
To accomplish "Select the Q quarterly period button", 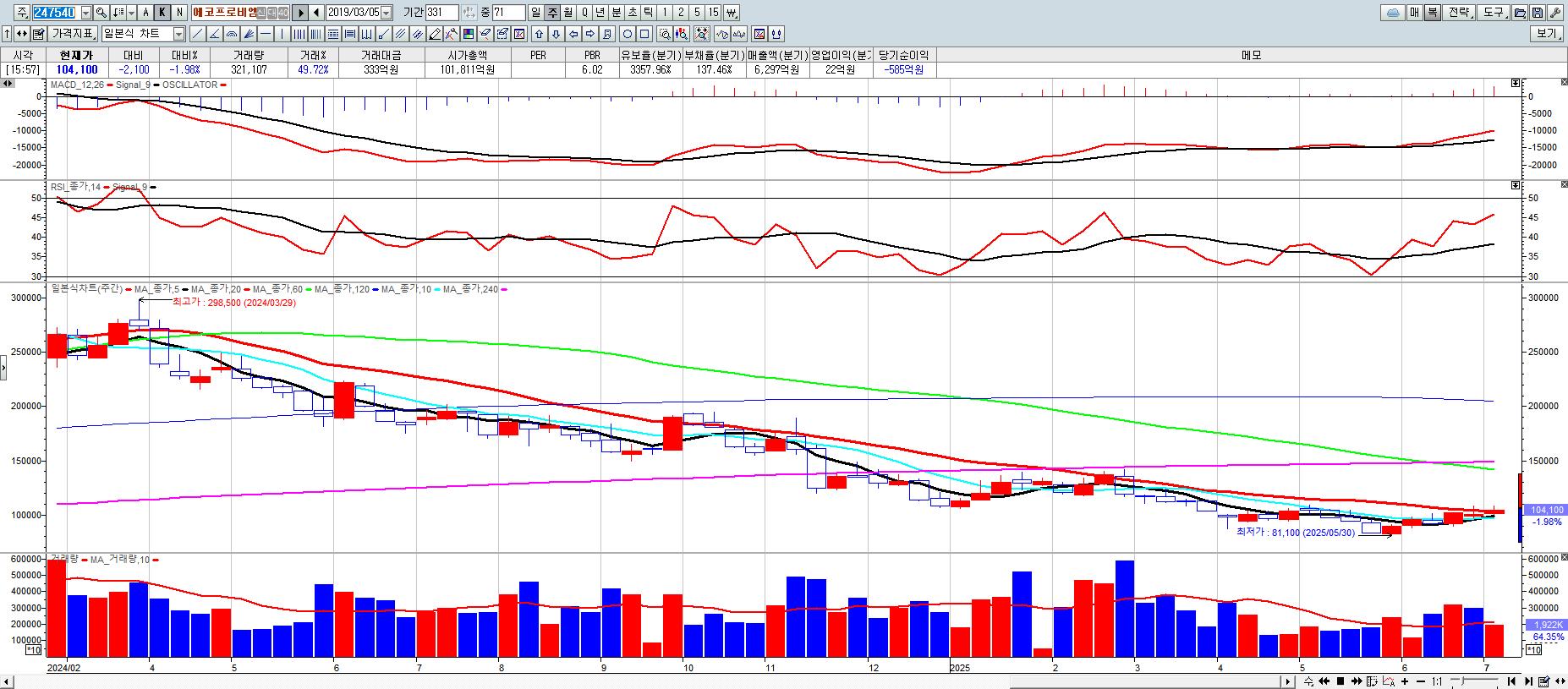I will point(584,13).
